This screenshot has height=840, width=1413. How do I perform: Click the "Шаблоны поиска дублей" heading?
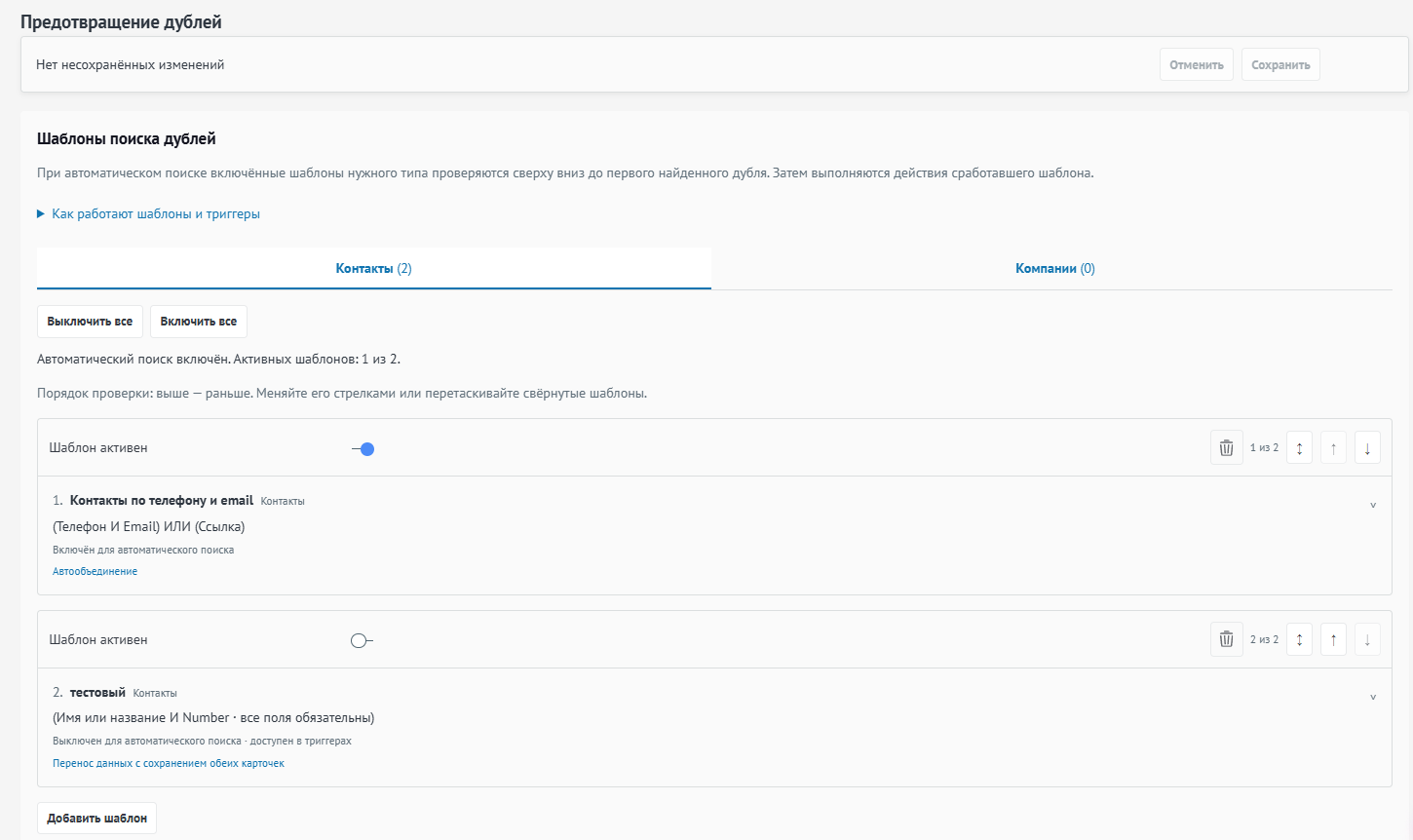pos(127,139)
